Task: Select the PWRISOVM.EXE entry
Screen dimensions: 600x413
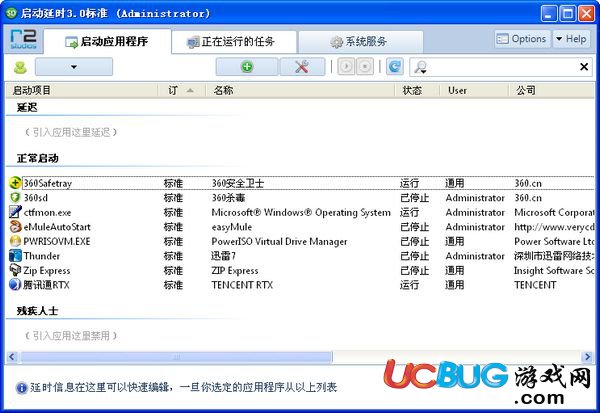Action: 57,242
